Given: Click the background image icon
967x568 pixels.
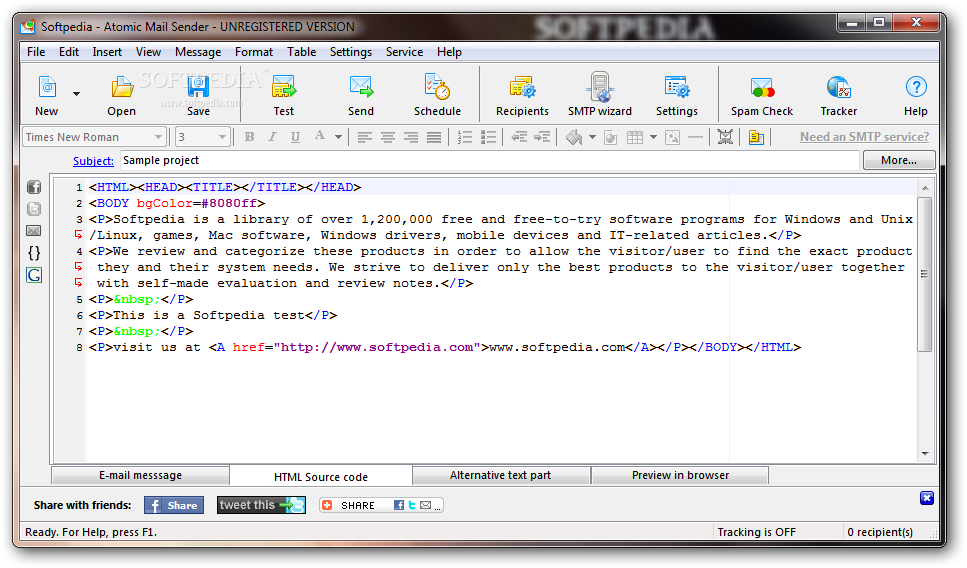Looking at the screenshot, I should pyautogui.click(x=611, y=137).
